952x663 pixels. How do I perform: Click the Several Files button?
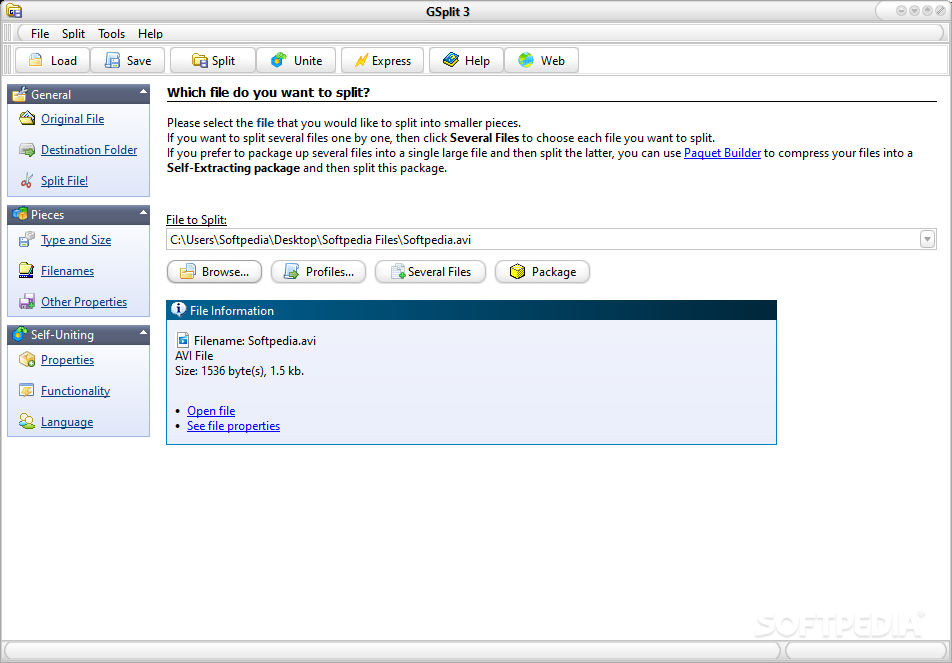point(430,271)
